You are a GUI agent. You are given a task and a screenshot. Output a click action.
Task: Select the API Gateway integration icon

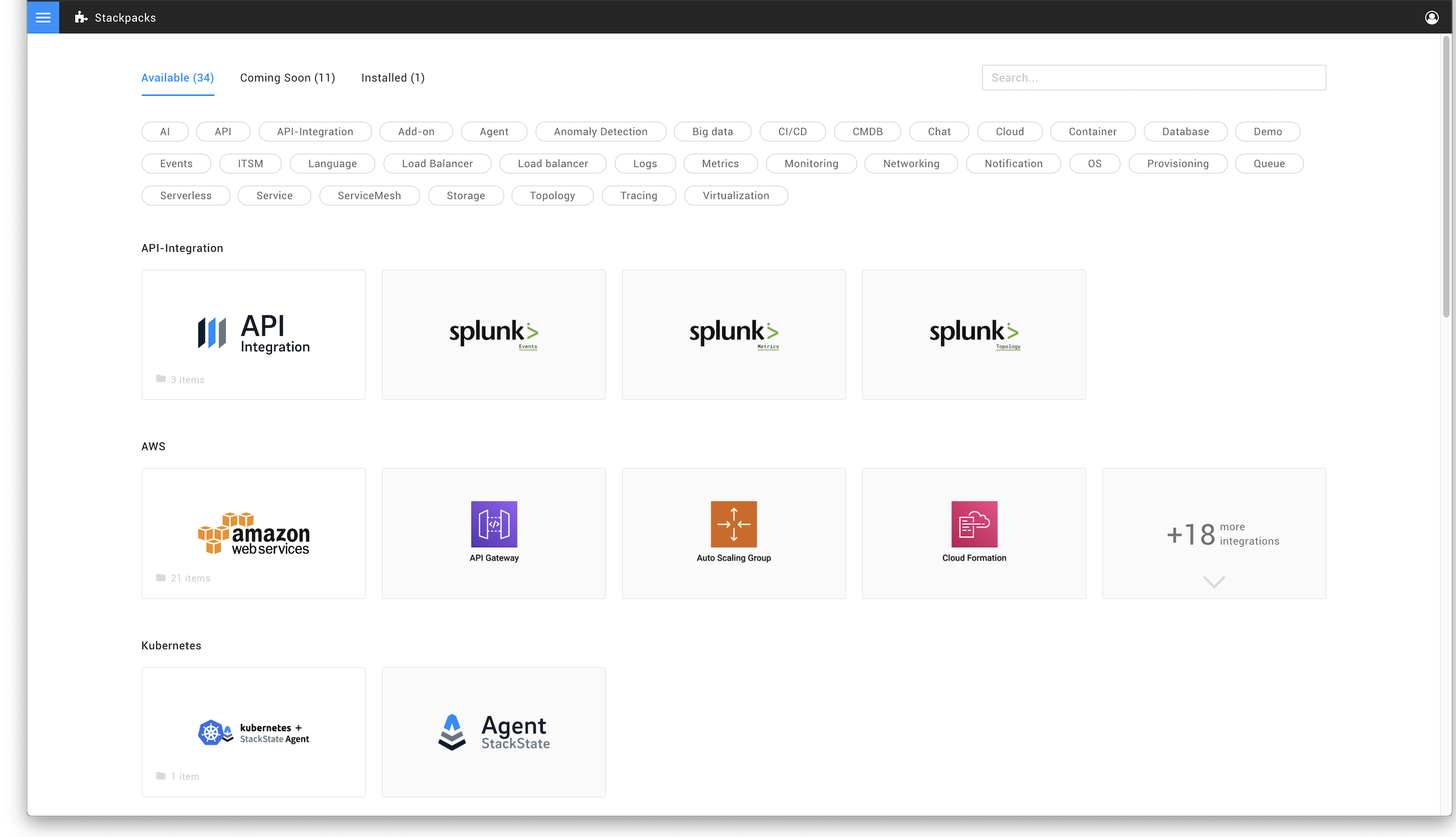point(494,524)
